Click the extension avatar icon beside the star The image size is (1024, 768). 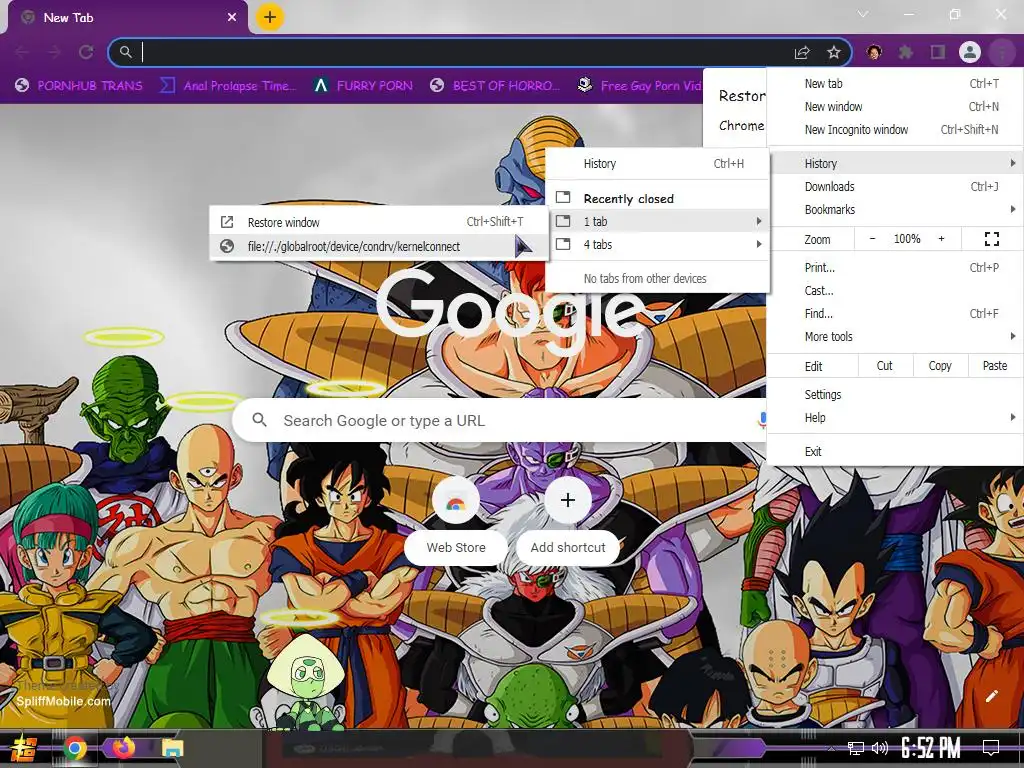click(x=874, y=52)
